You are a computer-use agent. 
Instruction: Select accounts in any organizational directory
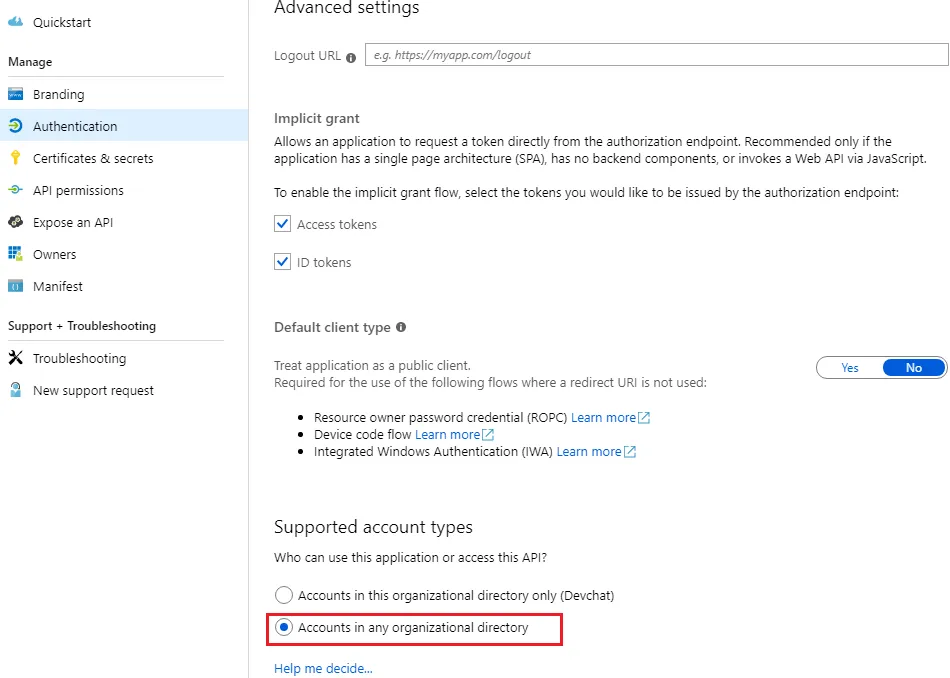coord(284,628)
